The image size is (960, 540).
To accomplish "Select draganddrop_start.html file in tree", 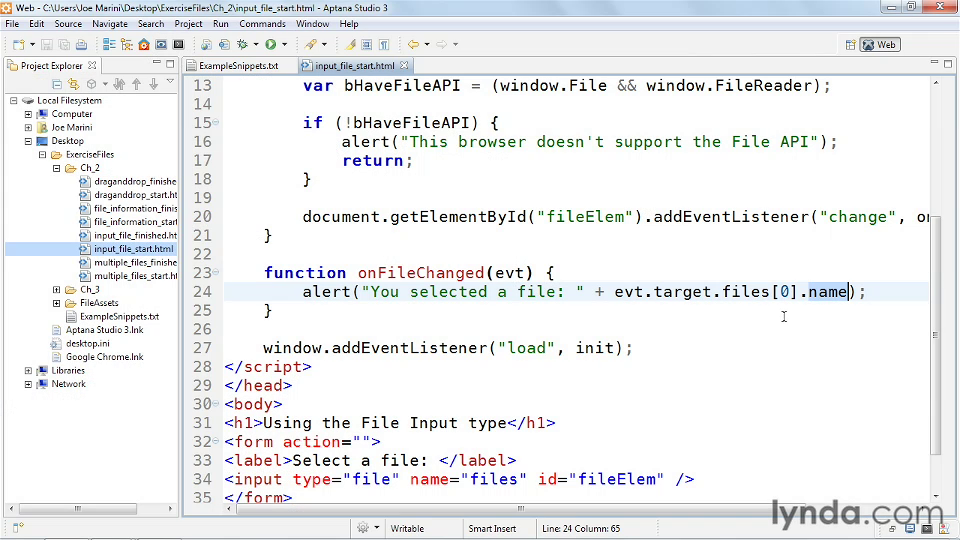I will pos(135,195).
